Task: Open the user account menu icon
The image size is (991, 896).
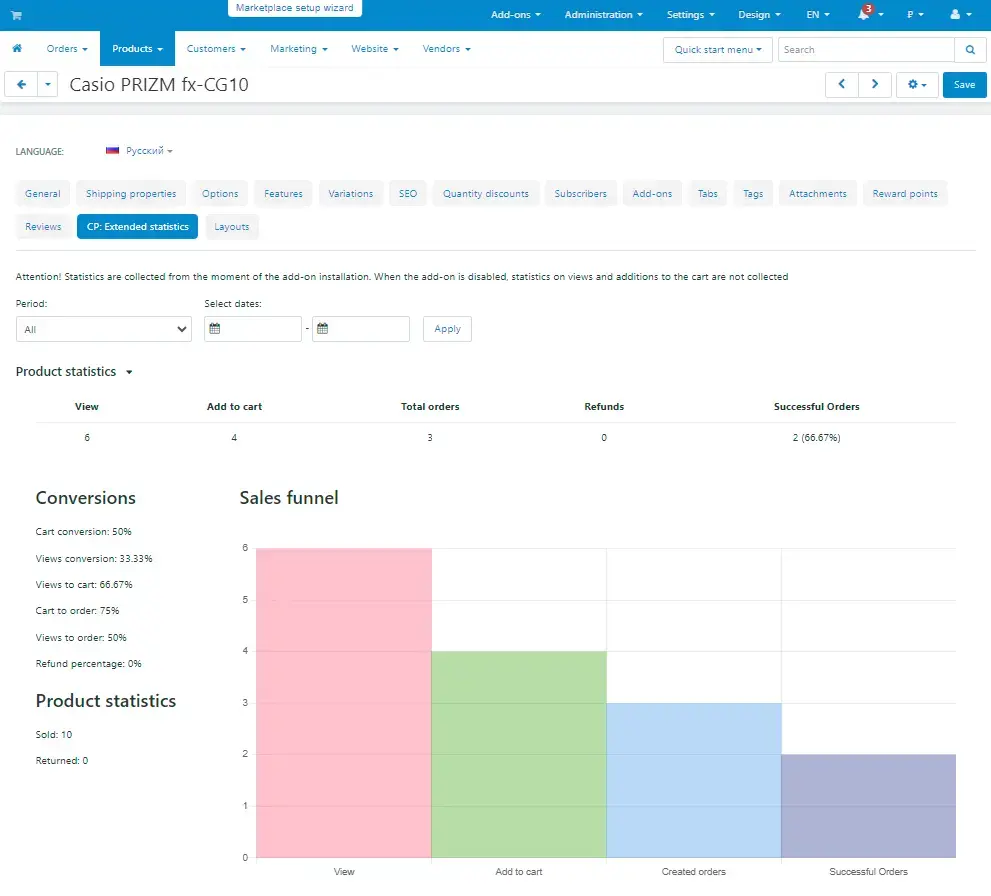Action: tap(959, 15)
